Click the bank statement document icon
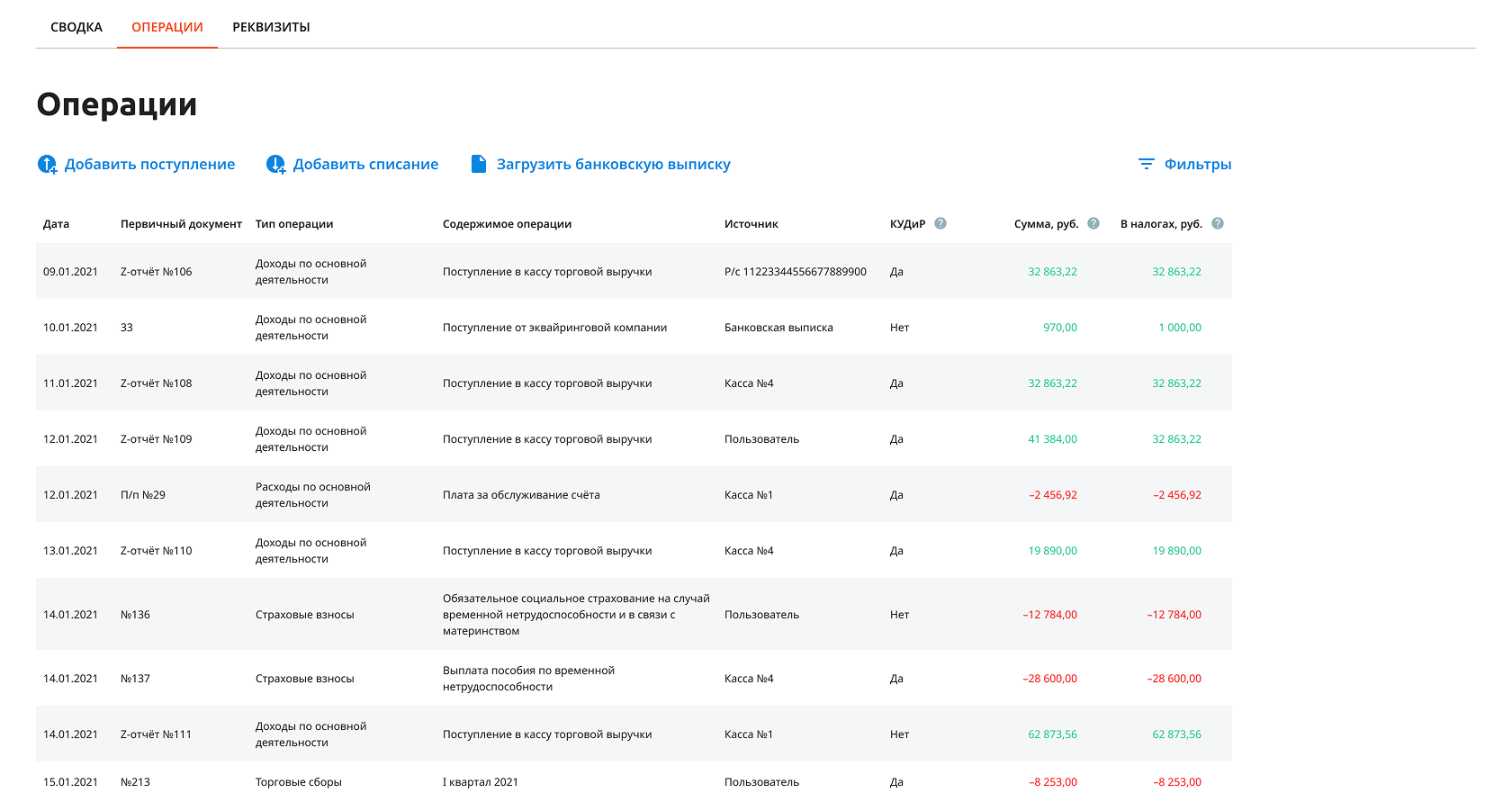This screenshot has width=1512, height=802. click(479, 164)
